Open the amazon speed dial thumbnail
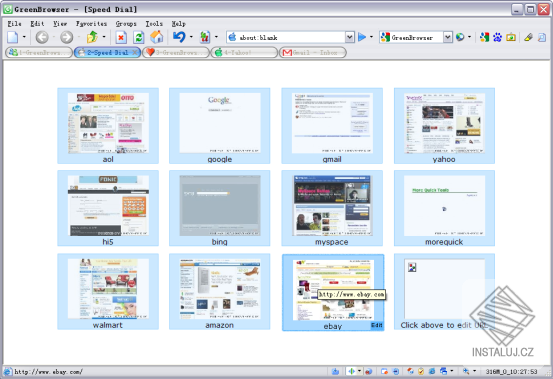 click(x=220, y=289)
